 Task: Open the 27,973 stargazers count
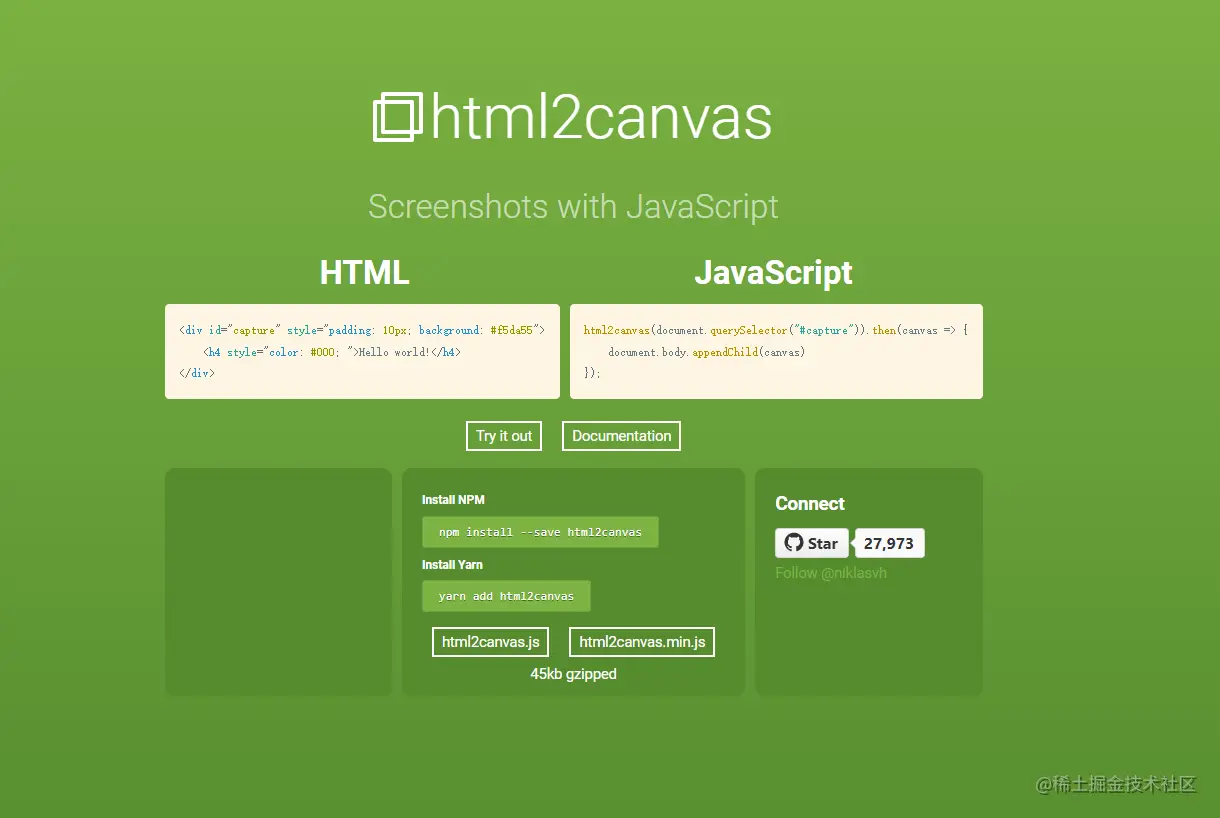pyautogui.click(x=889, y=543)
